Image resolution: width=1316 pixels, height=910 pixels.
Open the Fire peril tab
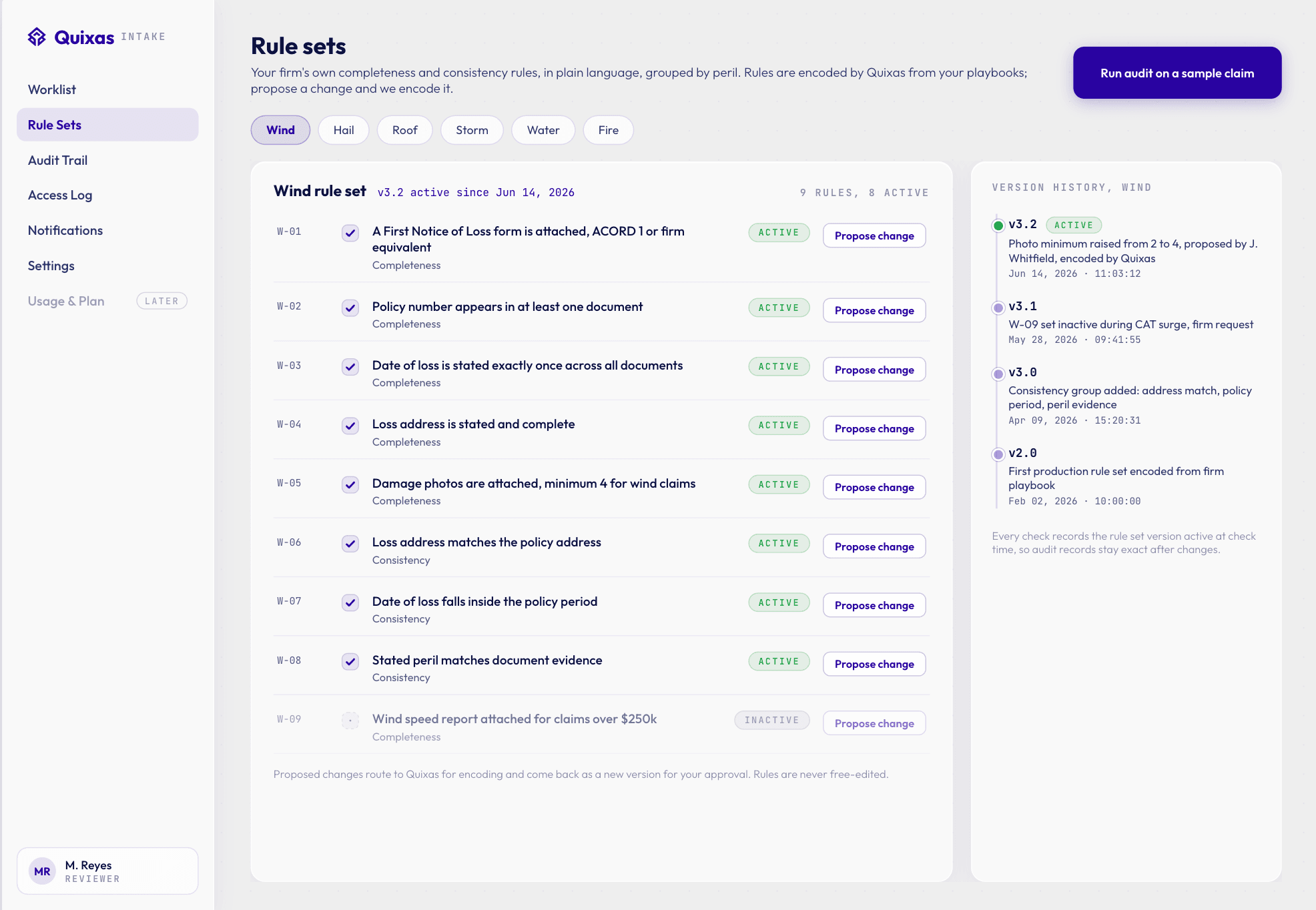pos(609,130)
